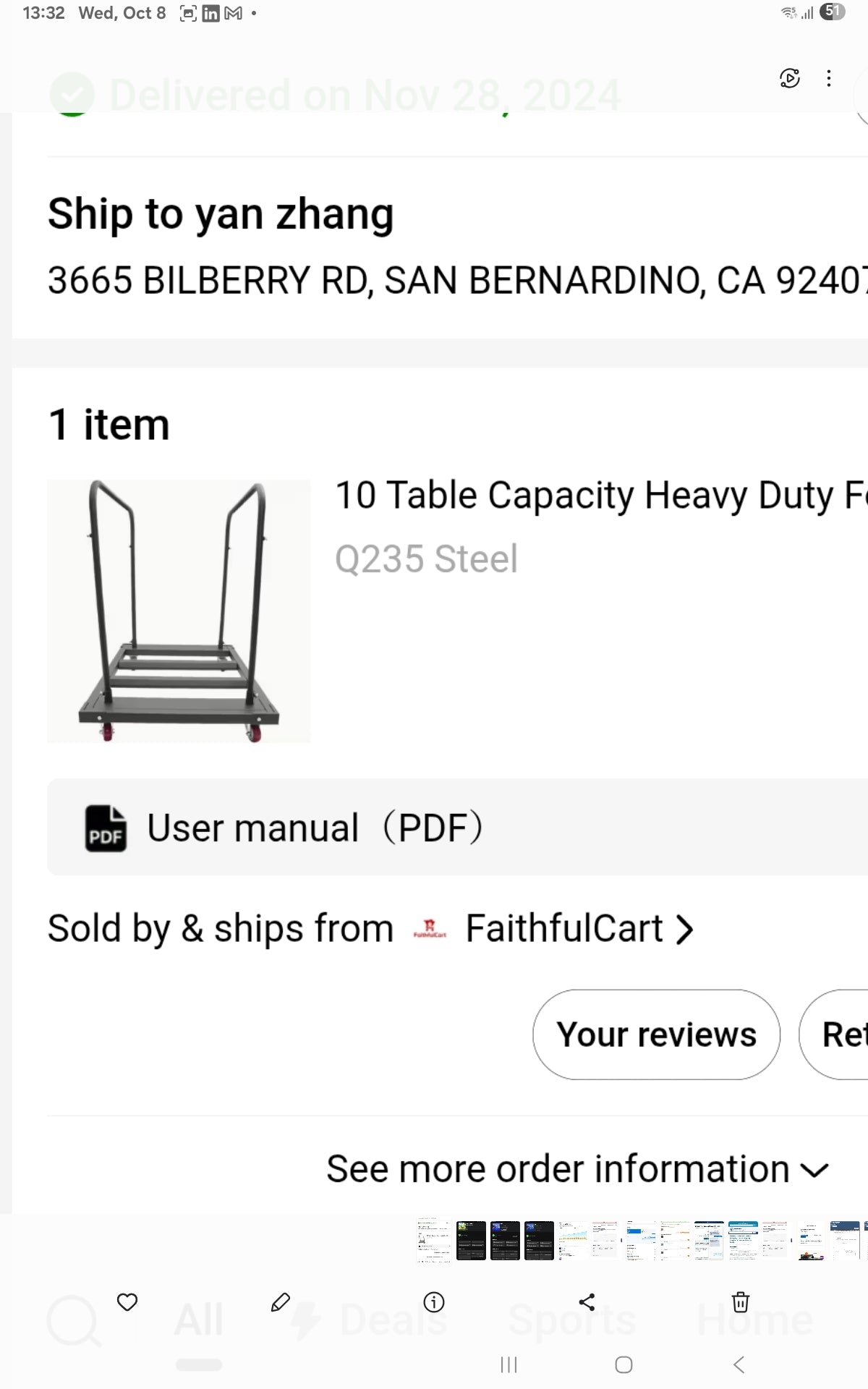Open the three-dot more options menu
This screenshot has width=868, height=1389.
[829, 78]
